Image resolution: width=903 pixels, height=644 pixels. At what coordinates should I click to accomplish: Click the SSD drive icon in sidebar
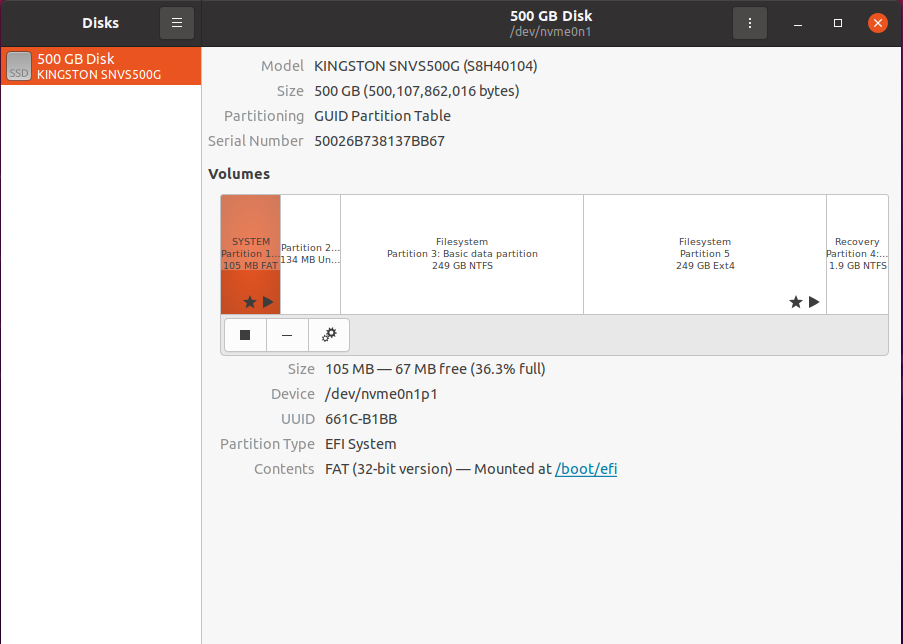[x=19, y=66]
